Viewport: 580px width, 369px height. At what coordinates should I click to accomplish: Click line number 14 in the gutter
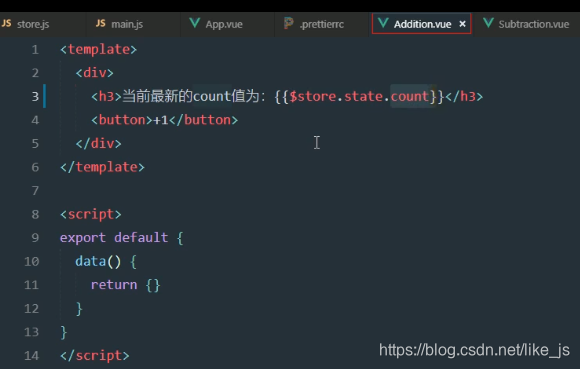point(31,356)
